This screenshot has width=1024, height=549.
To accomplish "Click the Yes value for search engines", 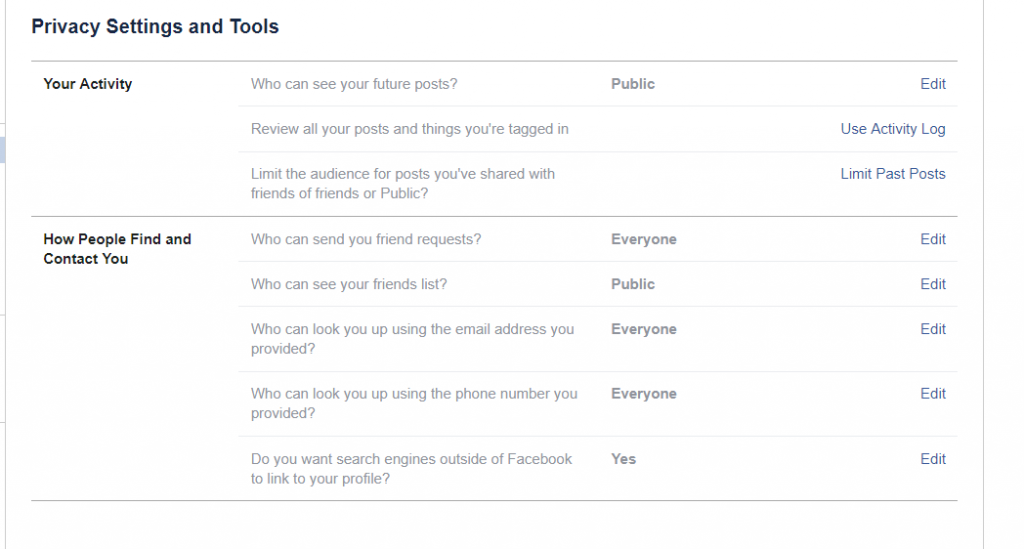I will [623, 460].
